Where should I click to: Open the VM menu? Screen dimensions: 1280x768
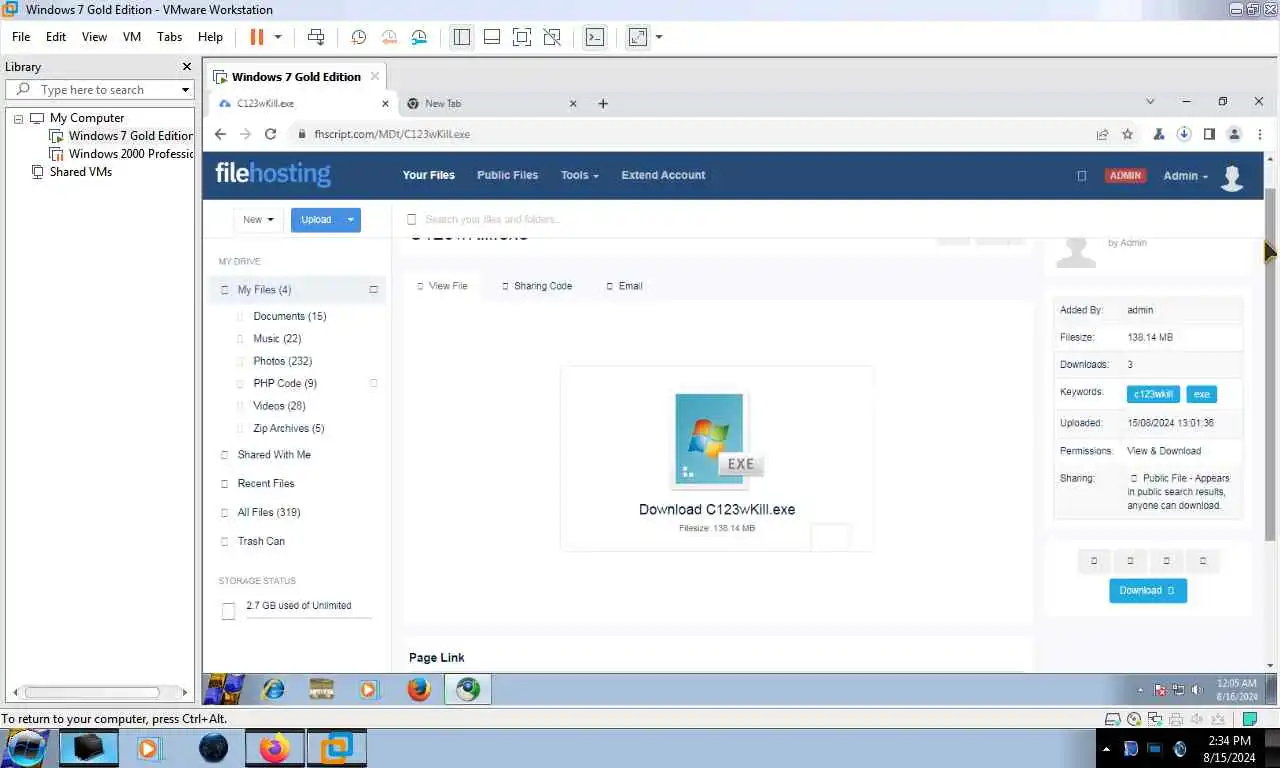tap(132, 37)
